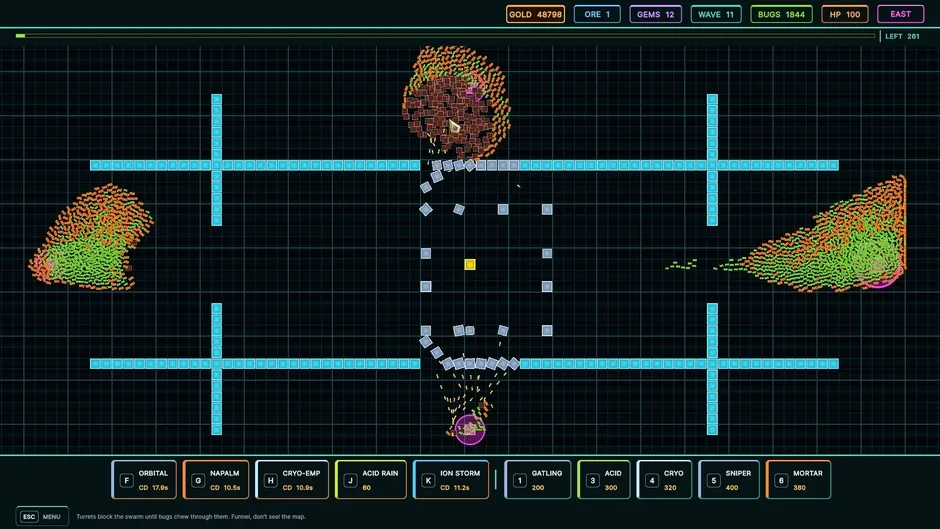Click the J hotkey badge on Acid Rain
Screen dimensions: 940x529
click(350, 480)
